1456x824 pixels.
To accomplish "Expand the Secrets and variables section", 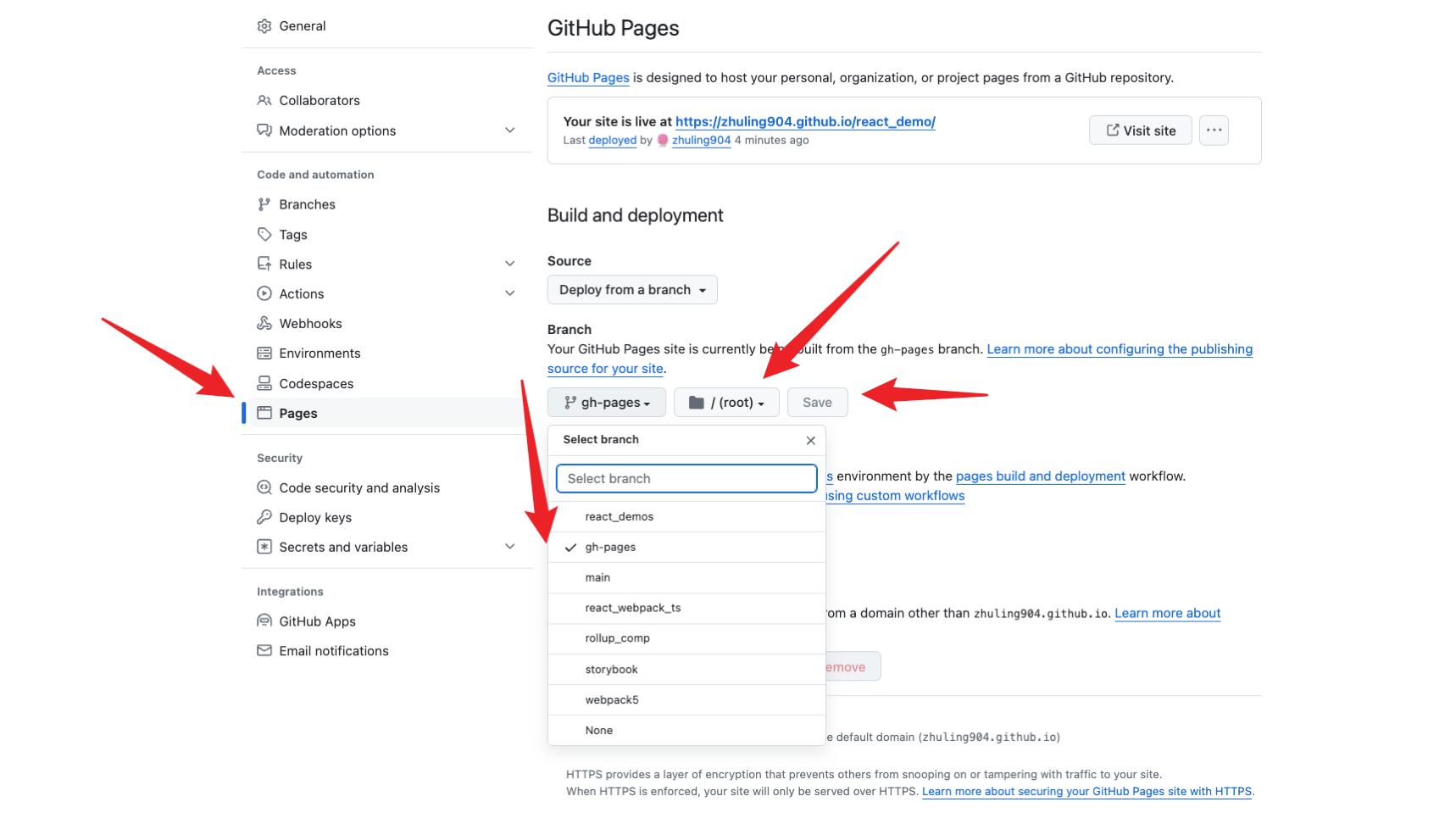I will pyautogui.click(x=509, y=547).
